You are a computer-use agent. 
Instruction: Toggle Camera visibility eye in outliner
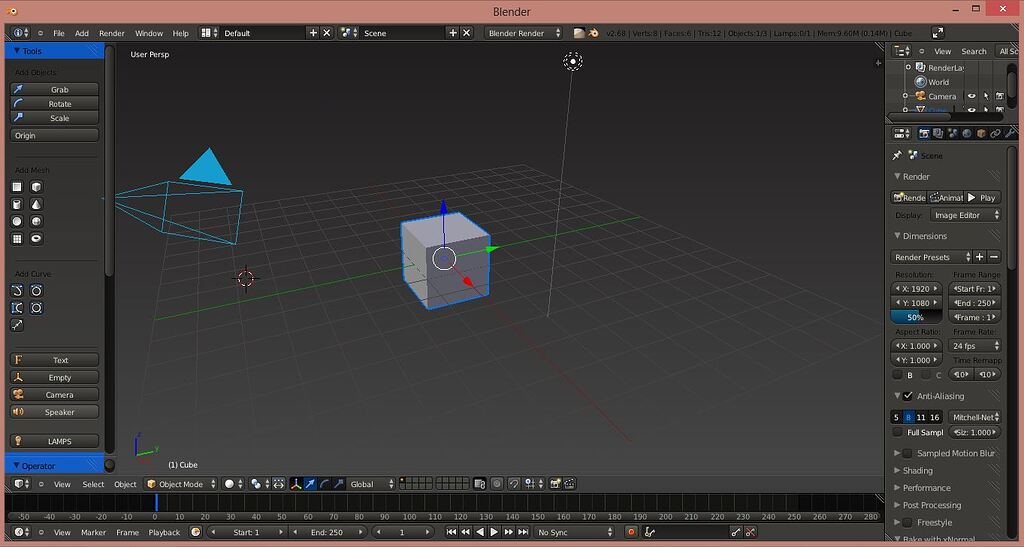click(x=972, y=96)
